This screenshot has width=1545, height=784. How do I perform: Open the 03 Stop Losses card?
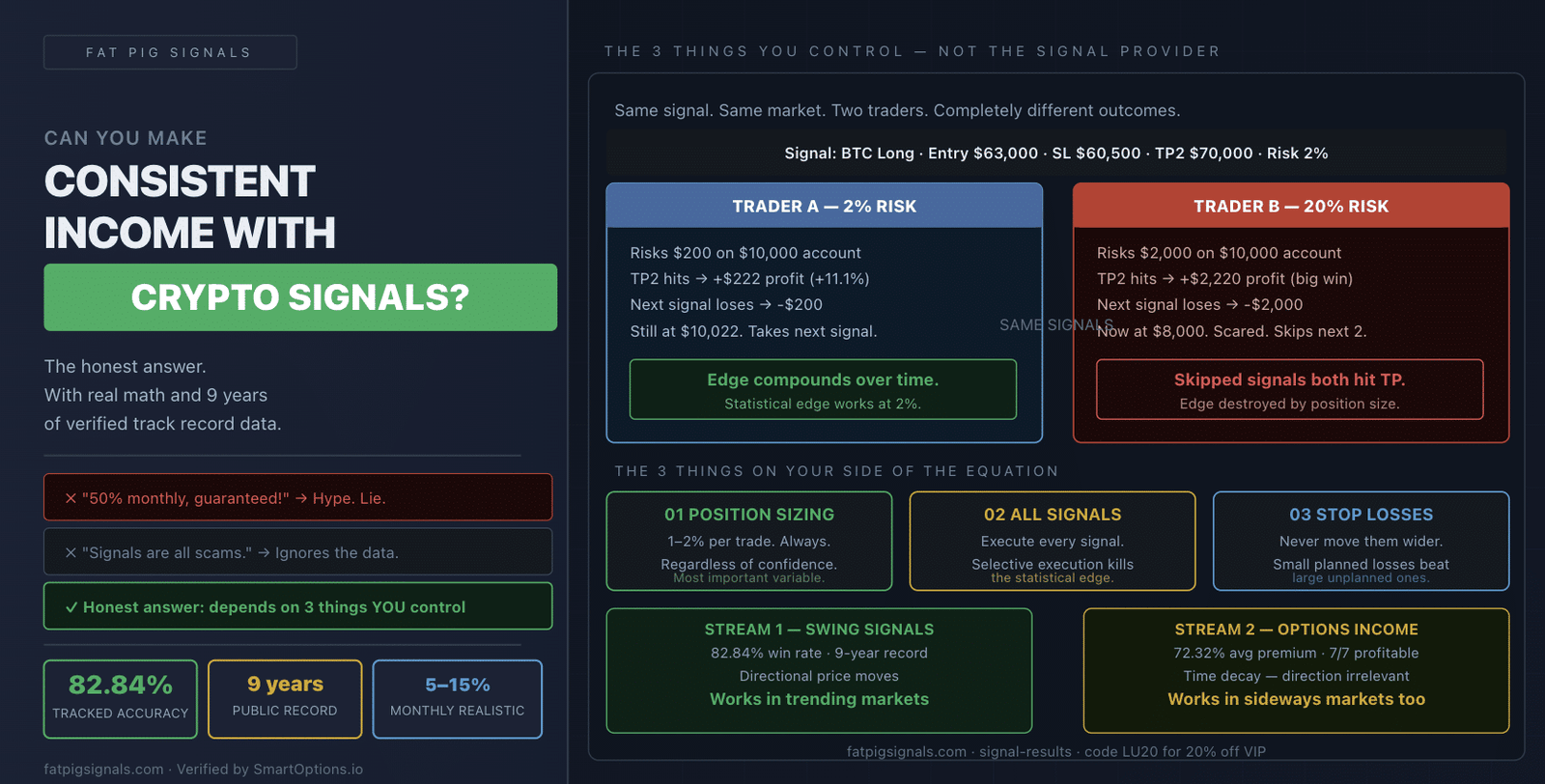(1362, 541)
